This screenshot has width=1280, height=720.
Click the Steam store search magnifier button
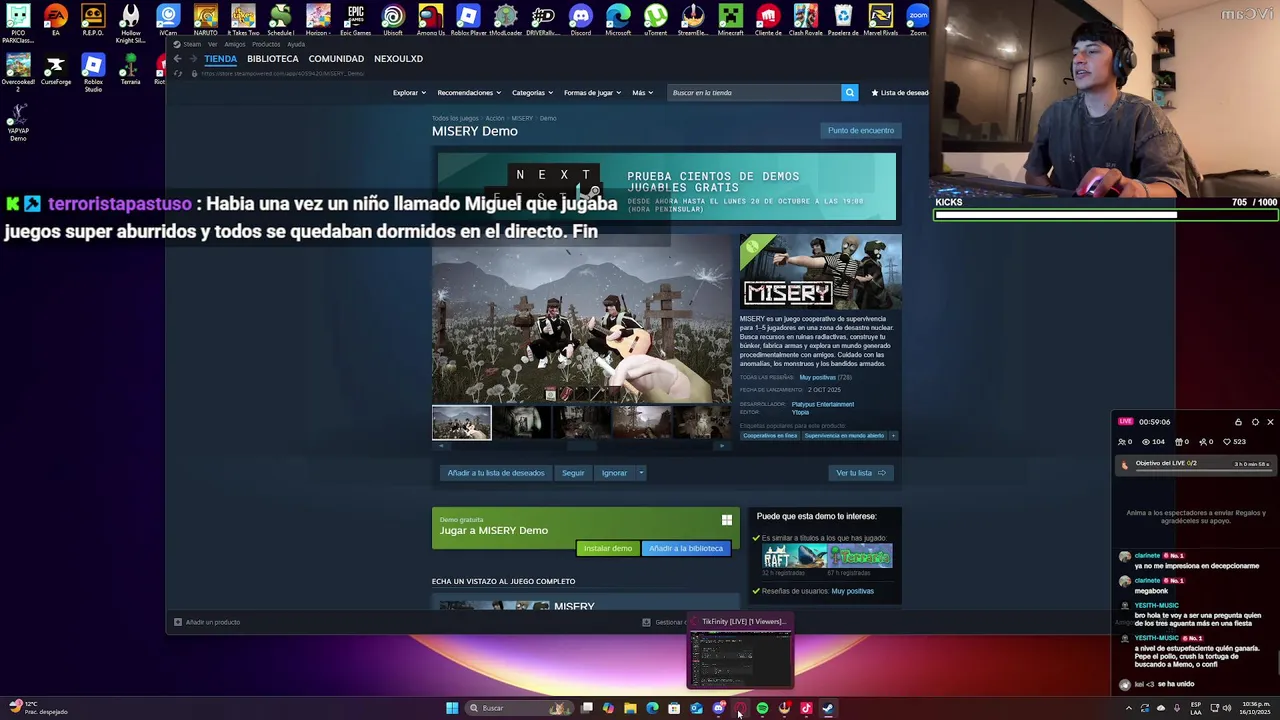point(849,92)
